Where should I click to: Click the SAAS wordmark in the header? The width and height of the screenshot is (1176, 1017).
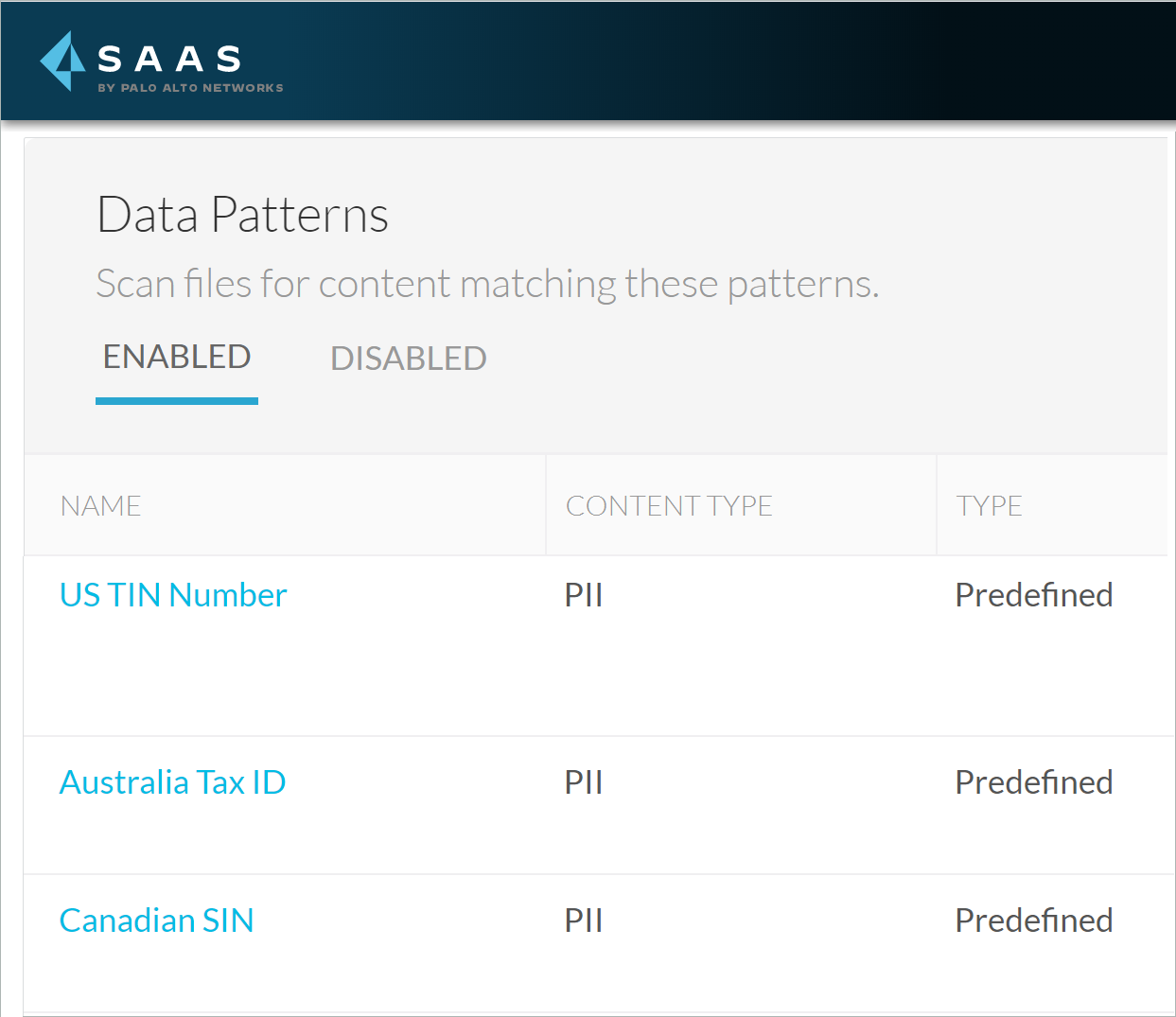click(169, 59)
